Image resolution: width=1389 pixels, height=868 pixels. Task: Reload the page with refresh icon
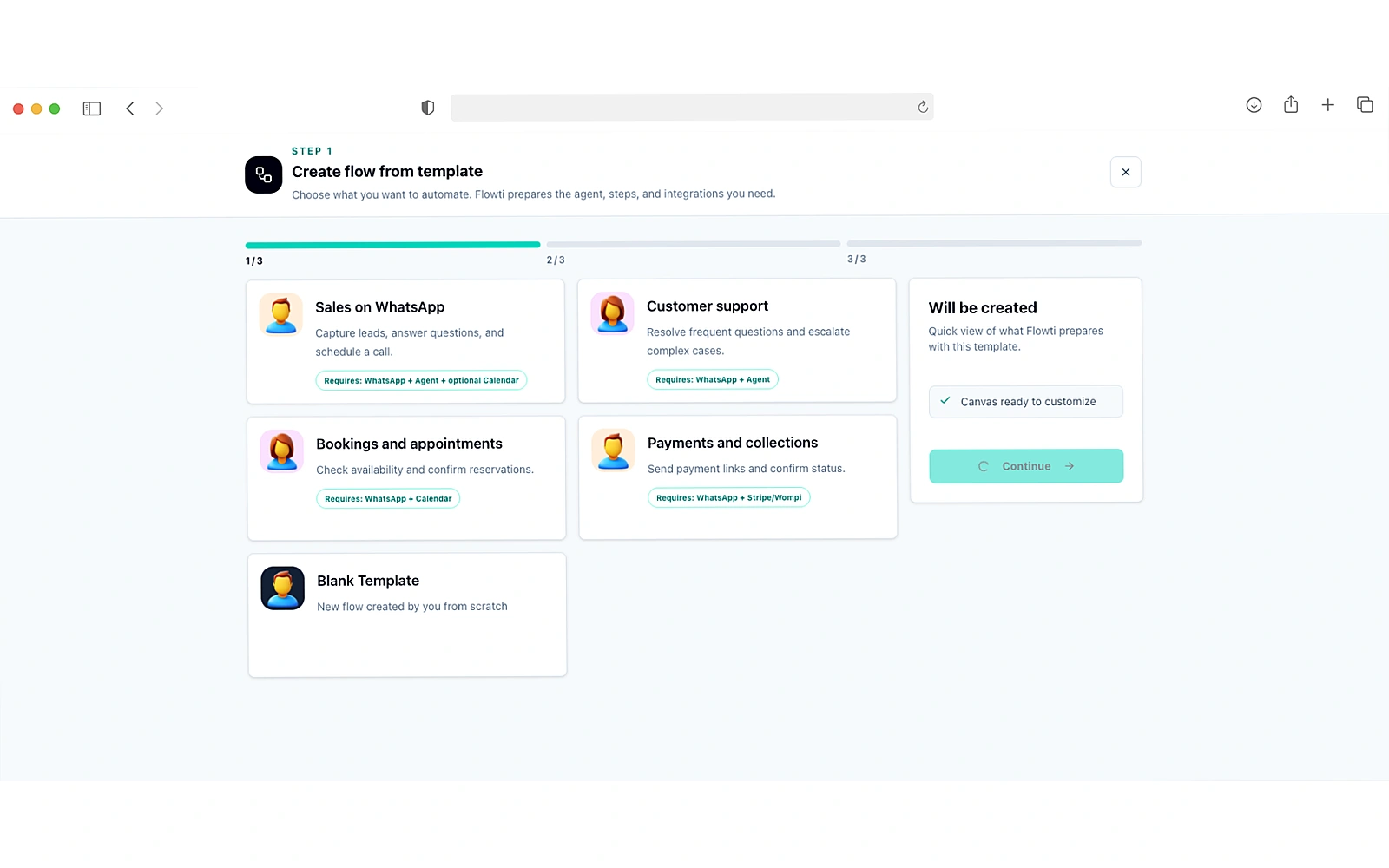(x=923, y=107)
